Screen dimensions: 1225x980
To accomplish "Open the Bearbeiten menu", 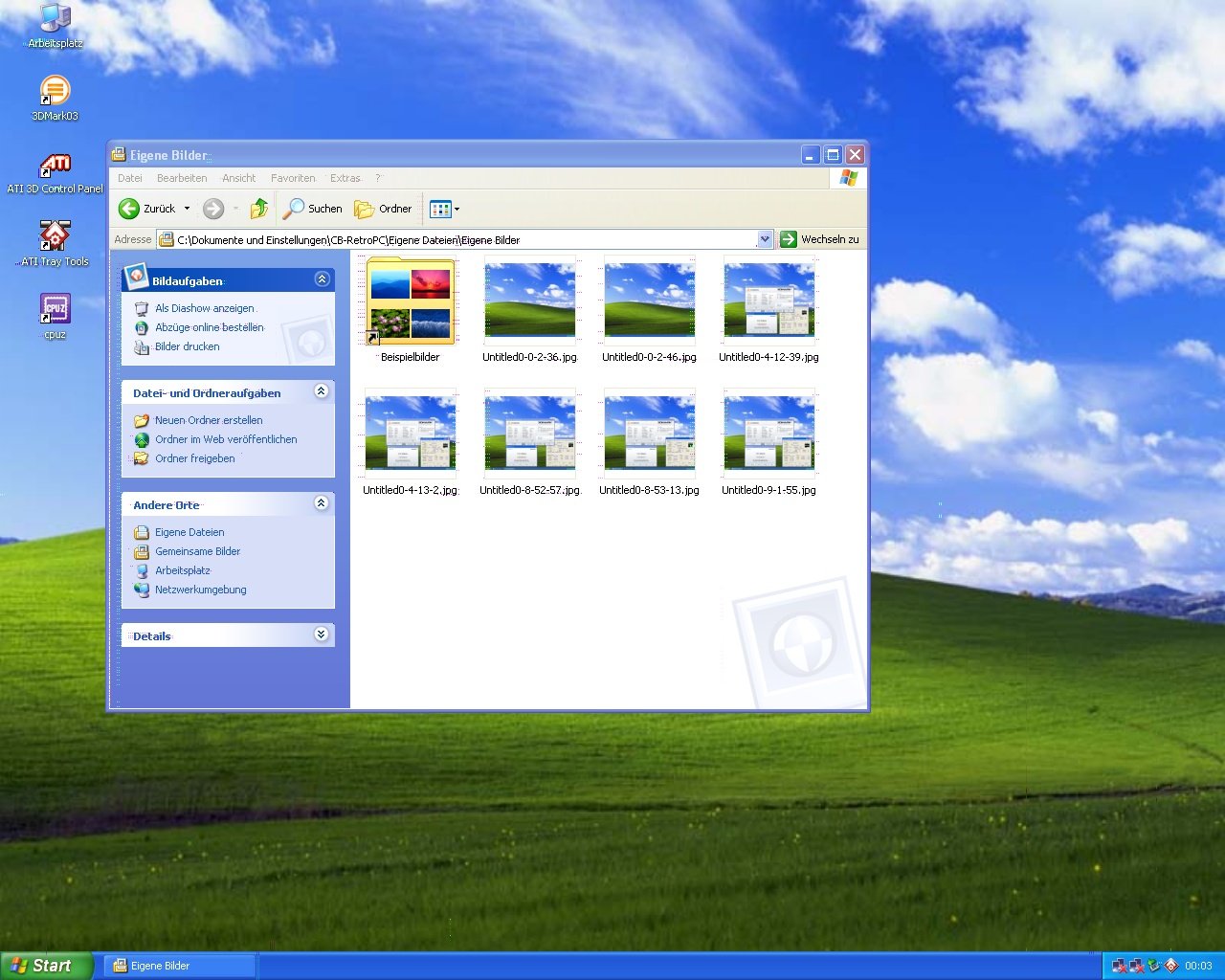I will pyautogui.click(x=182, y=178).
